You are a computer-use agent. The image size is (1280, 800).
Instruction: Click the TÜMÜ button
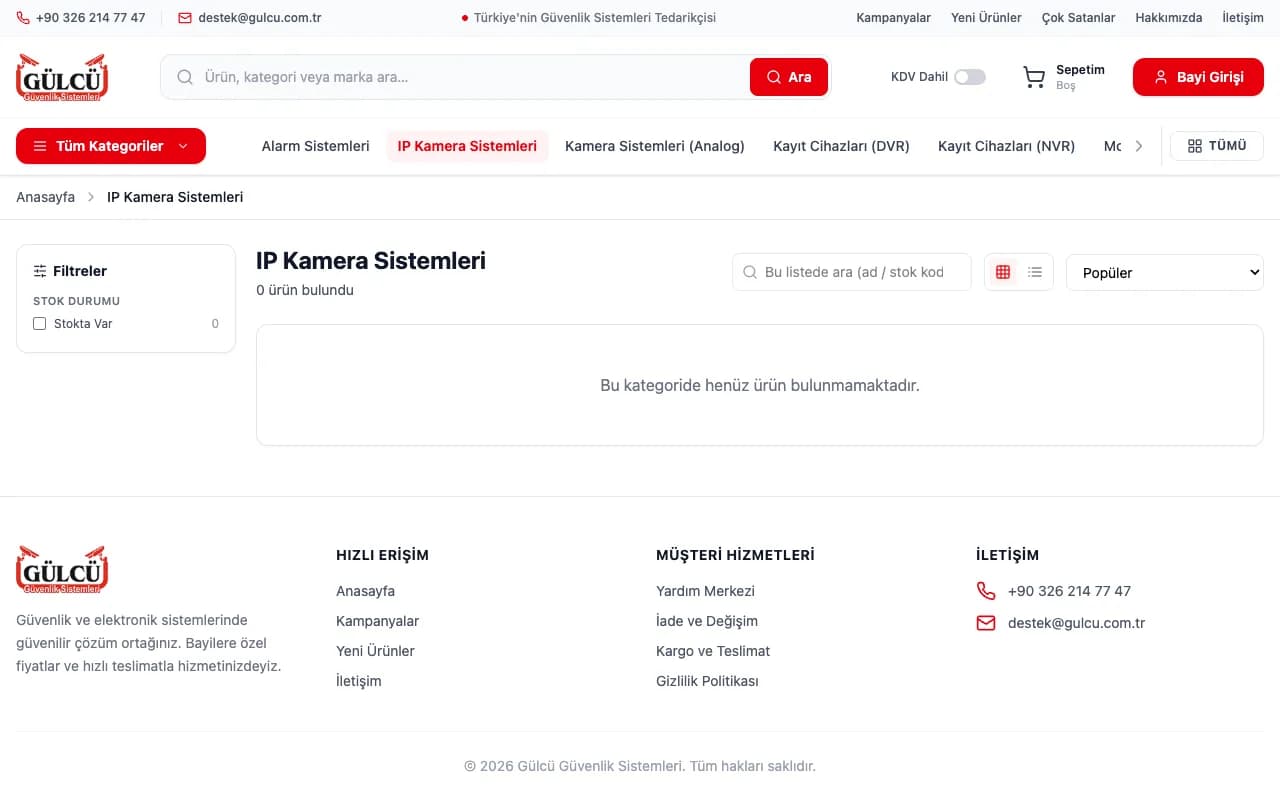coord(1217,146)
